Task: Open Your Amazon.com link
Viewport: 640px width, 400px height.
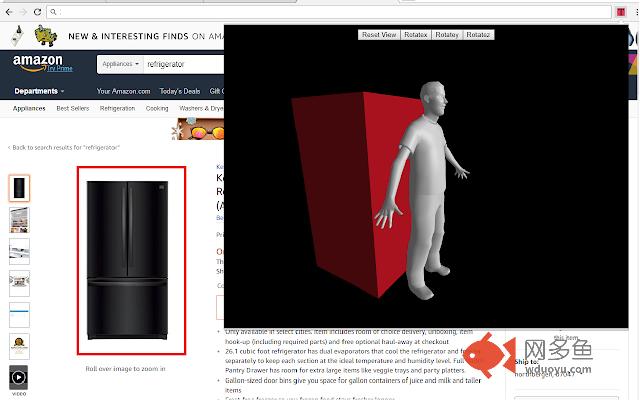Action: pos(123,91)
